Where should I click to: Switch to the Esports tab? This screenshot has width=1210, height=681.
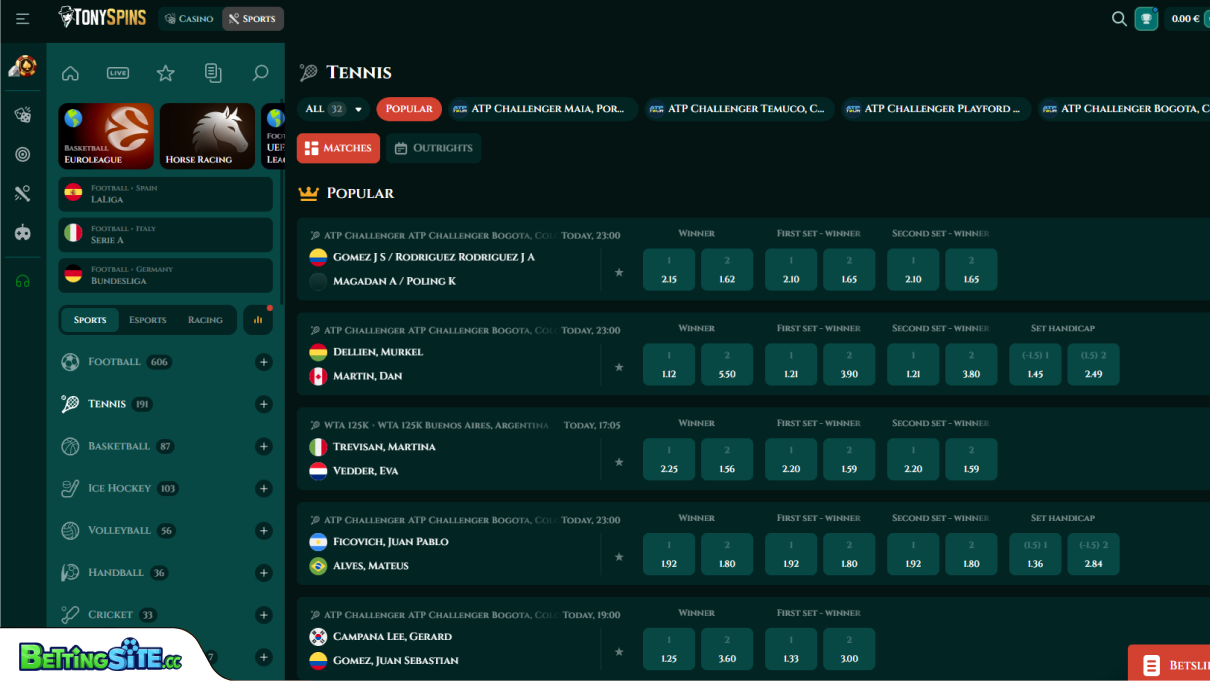(x=147, y=319)
